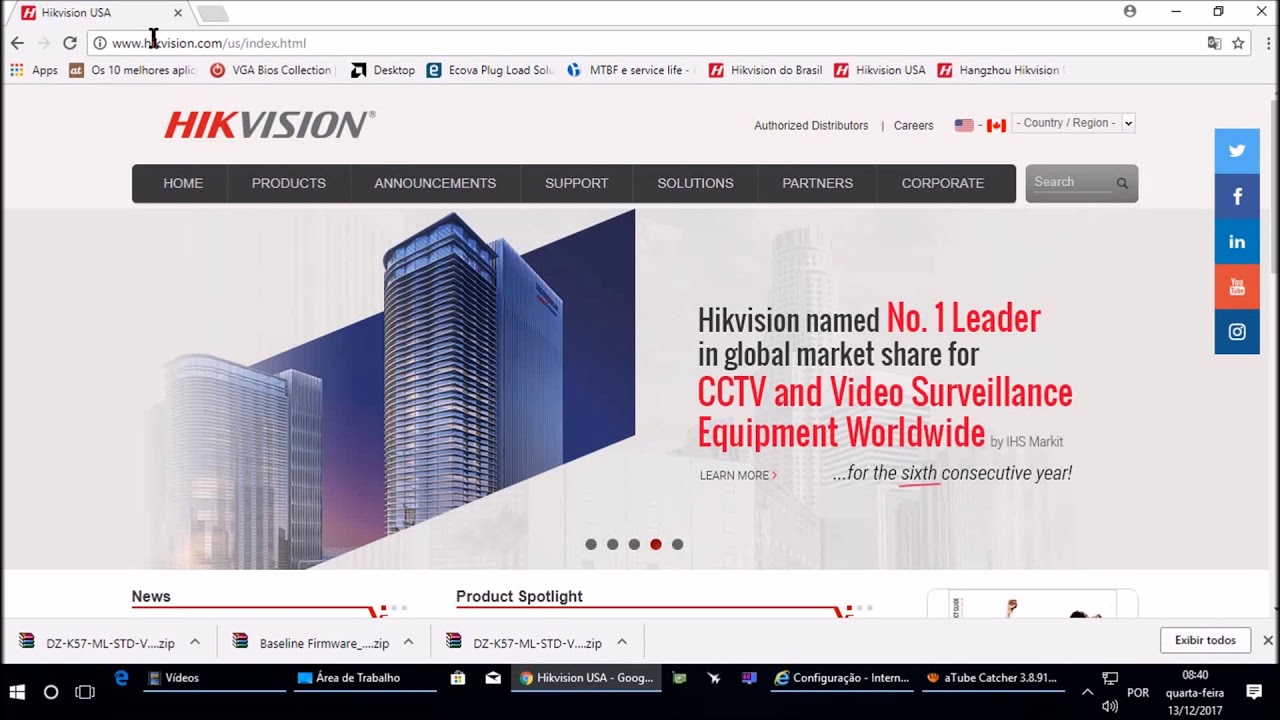Open HOME menu item
Image resolution: width=1280 pixels, height=720 pixels.
coord(183,183)
